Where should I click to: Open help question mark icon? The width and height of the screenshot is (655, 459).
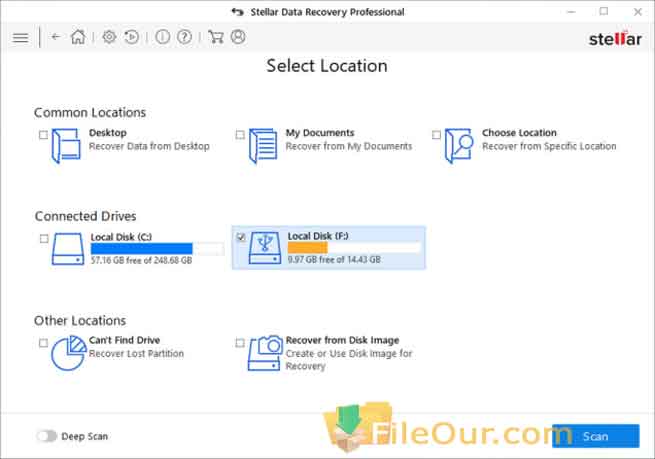(x=184, y=37)
